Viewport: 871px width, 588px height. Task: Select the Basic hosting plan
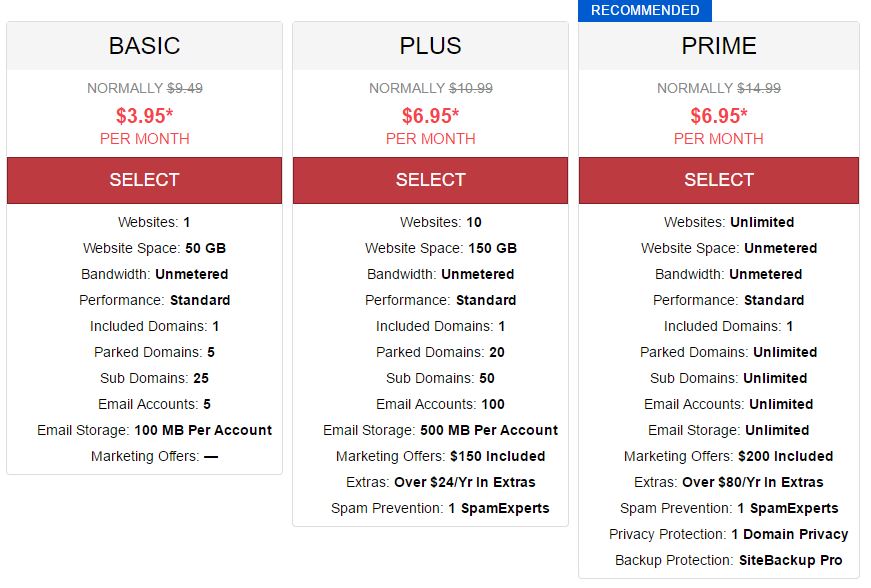pos(144,180)
